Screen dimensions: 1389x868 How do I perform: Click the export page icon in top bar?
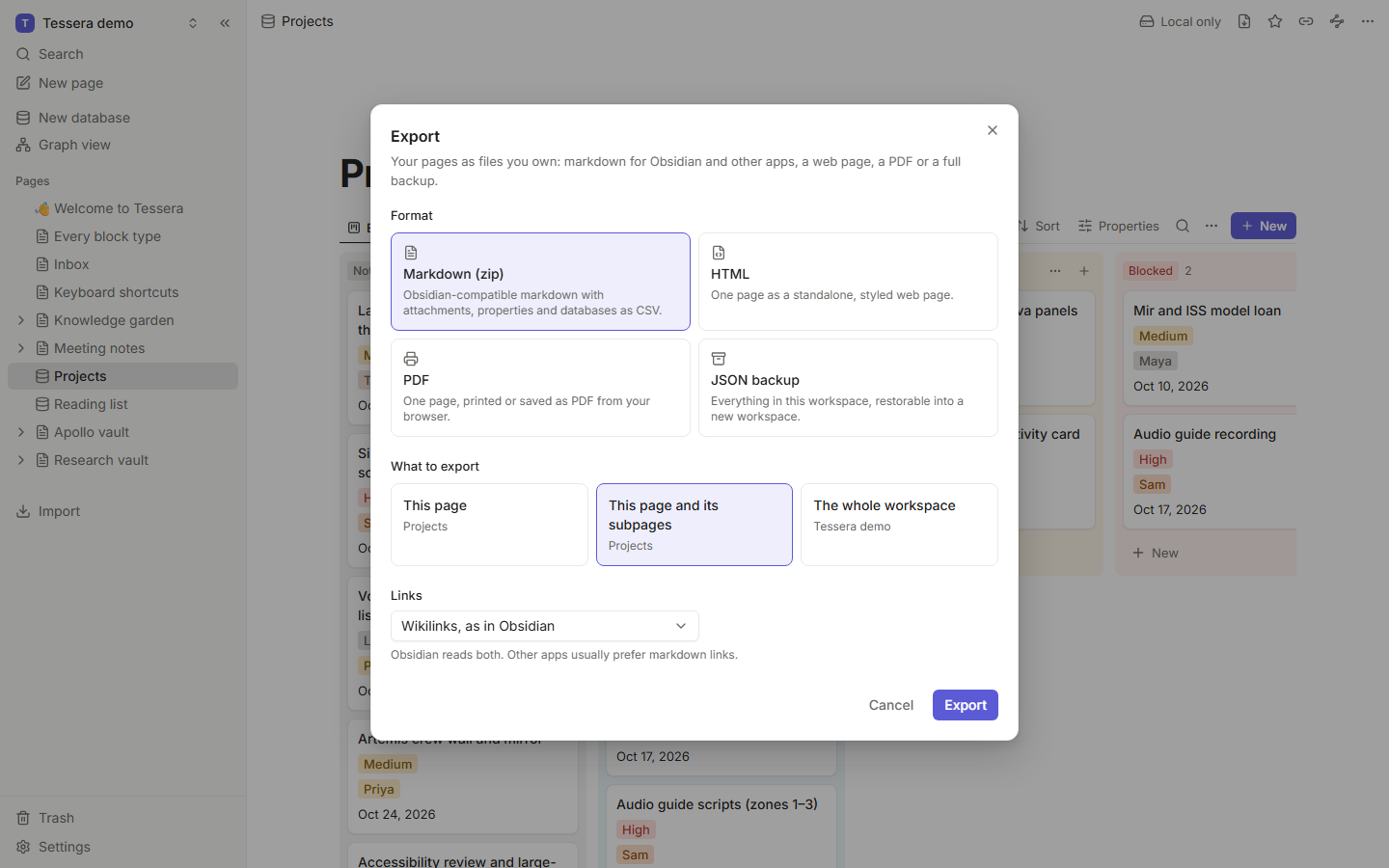(1244, 21)
